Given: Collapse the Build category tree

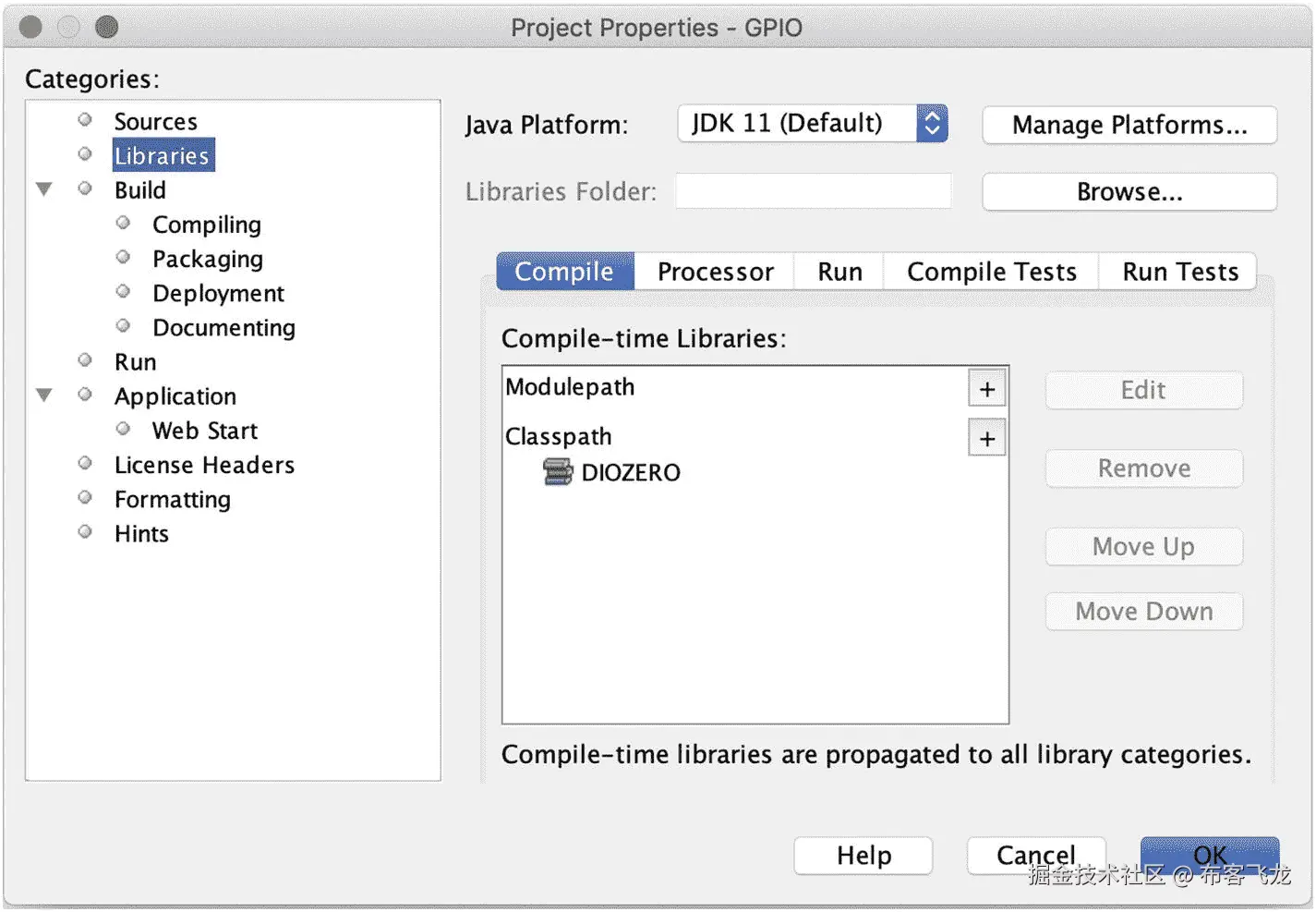Looking at the screenshot, I should pyautogui.click(x=43, y=189).
